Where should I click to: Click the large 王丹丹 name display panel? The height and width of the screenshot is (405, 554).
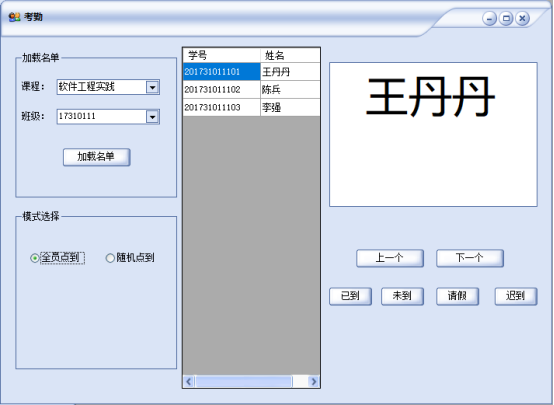433,134
